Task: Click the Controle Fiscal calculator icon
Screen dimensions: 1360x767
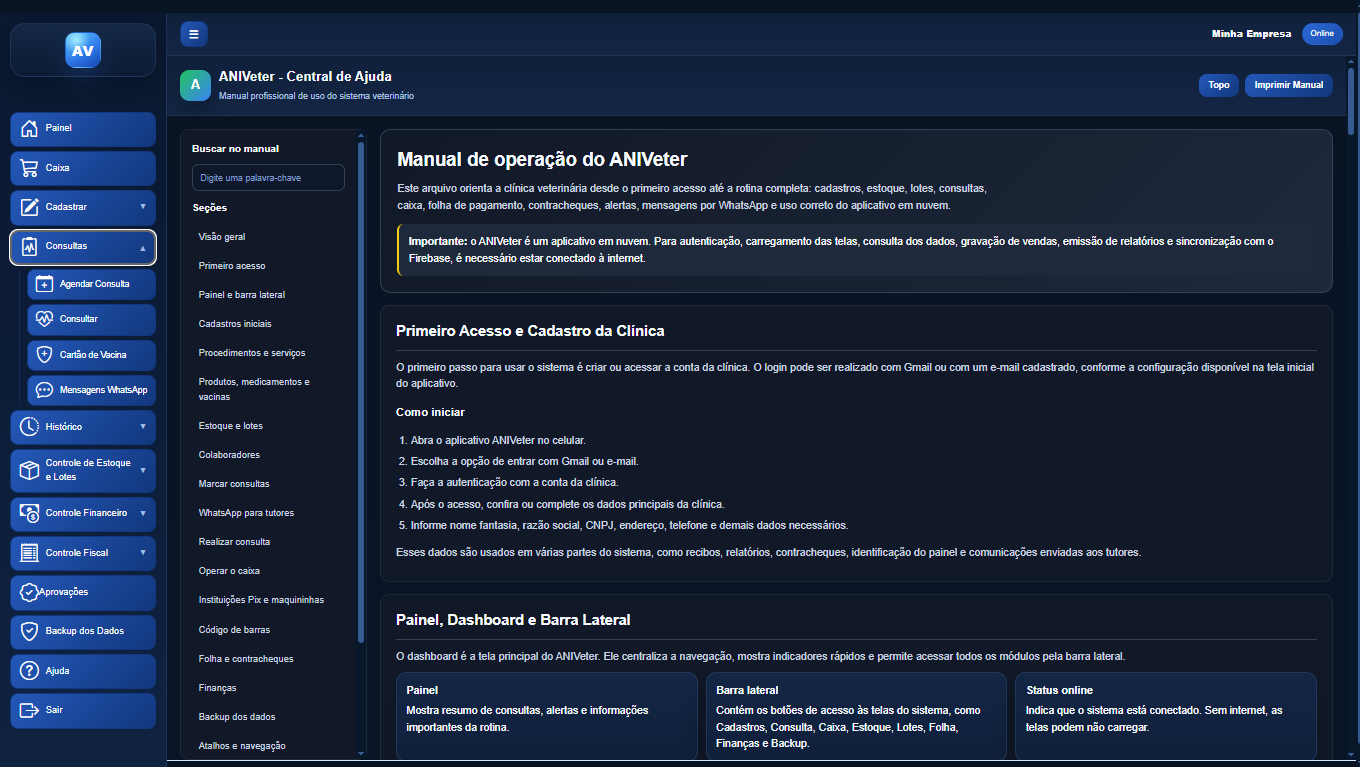Action: [x=29, y=553]
